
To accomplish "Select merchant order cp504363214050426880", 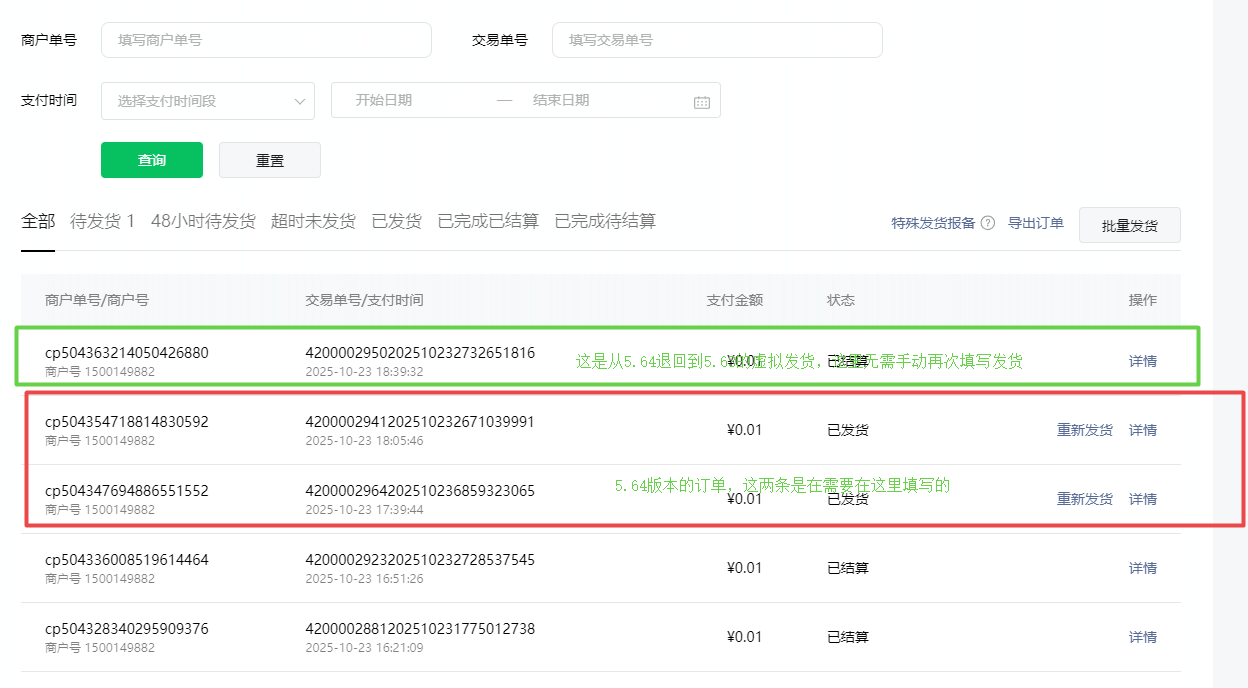I will coord(127,353).
